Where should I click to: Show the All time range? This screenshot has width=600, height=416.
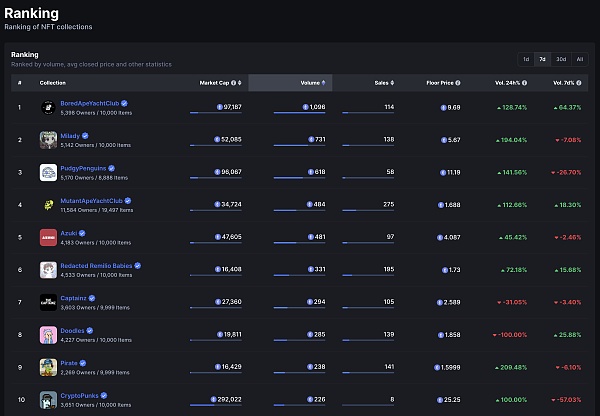click(579, 59)
